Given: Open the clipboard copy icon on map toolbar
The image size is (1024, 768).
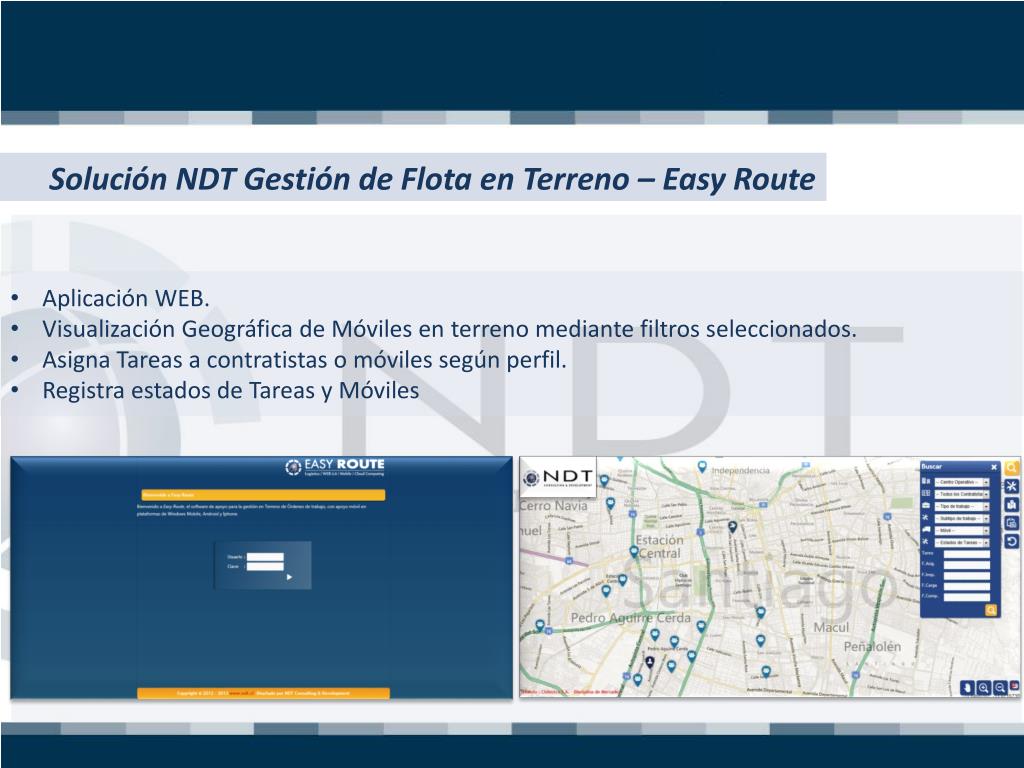Looking at the screenshot, I should pyautogui.click(x=1012, y=522).
